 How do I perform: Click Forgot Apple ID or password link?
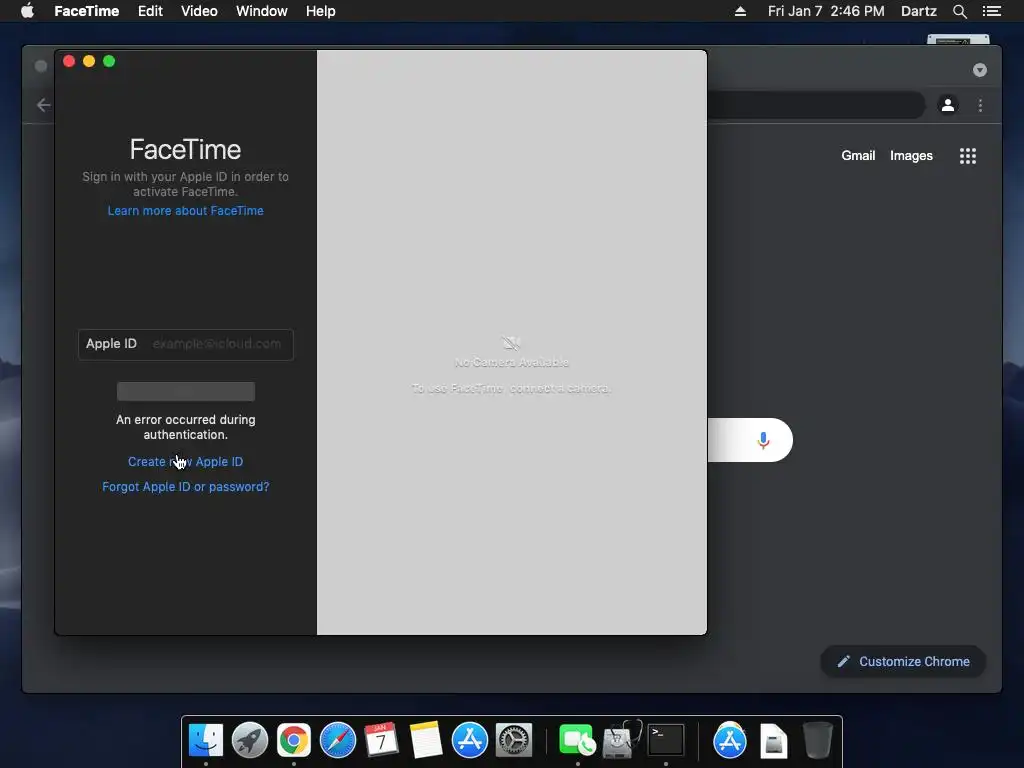click(185, 487)
